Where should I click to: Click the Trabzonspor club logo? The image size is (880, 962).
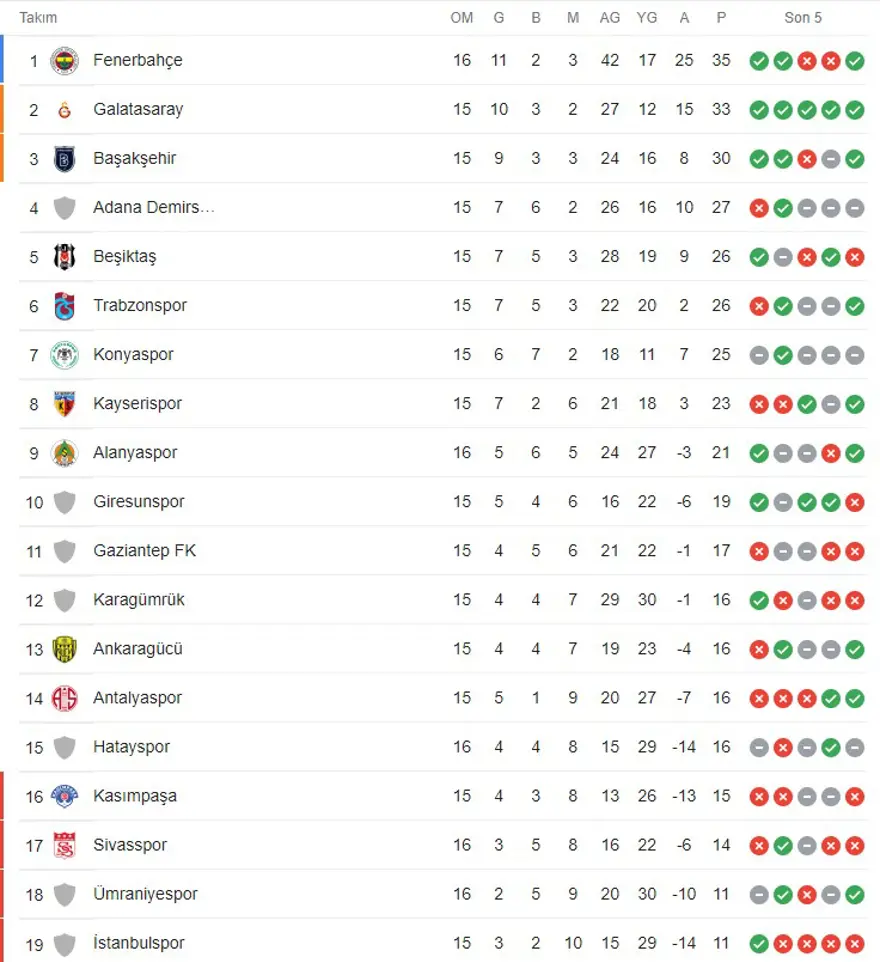point(65,305)
